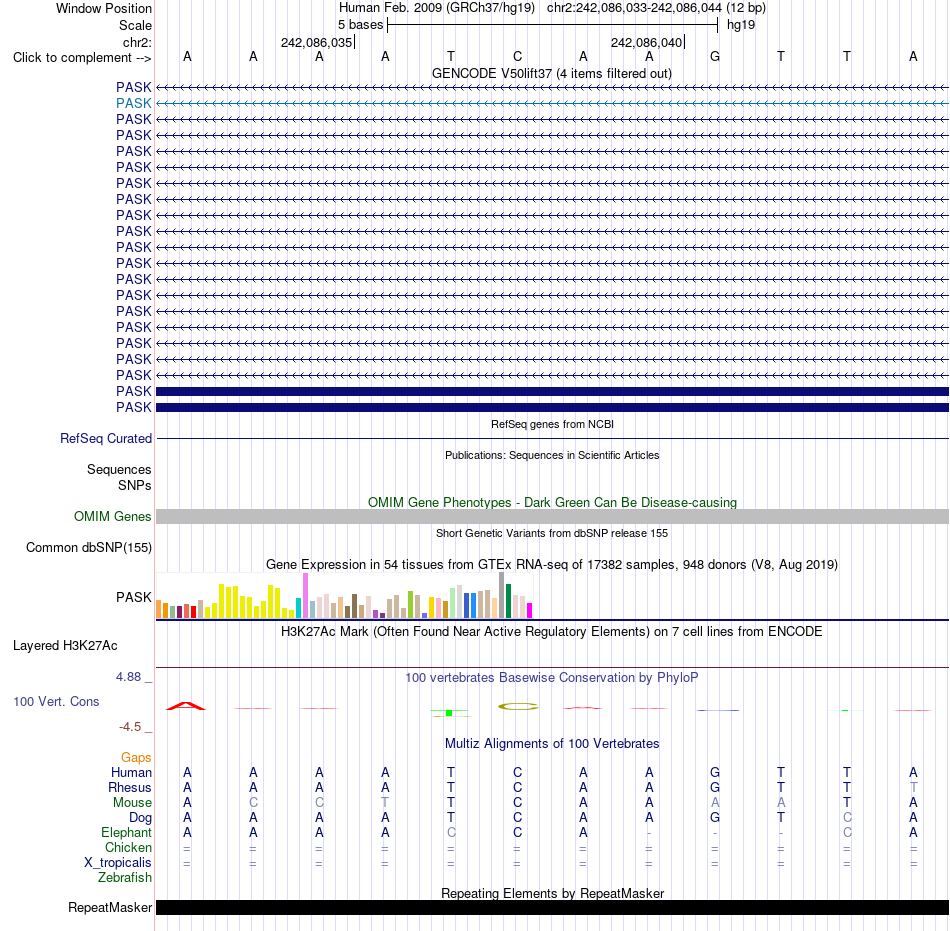Click the Rhesus species row label

click(130, 787)
